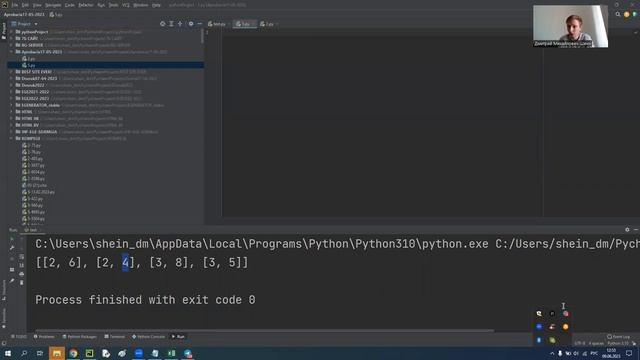This screenshot has height=360, width=640.
Task: Click the orange round icon beside search
Action: 627,14
